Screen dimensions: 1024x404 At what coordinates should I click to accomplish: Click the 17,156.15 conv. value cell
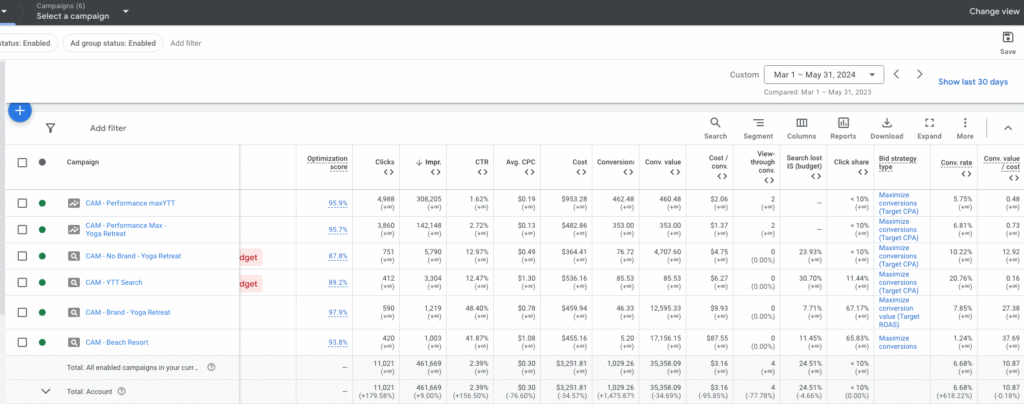(663, 338)
